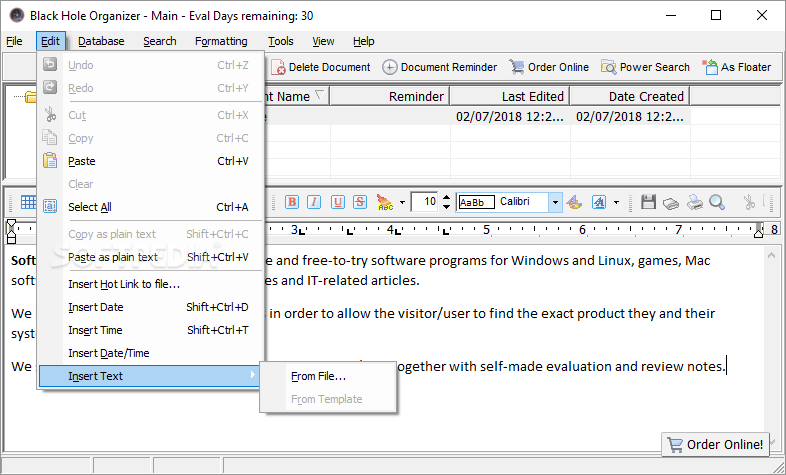Increase font size with up arrow

446,197
